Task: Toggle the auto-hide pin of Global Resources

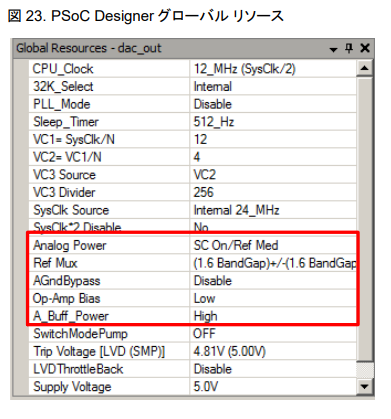Action: pyautogui.click(x=349, y=48)
